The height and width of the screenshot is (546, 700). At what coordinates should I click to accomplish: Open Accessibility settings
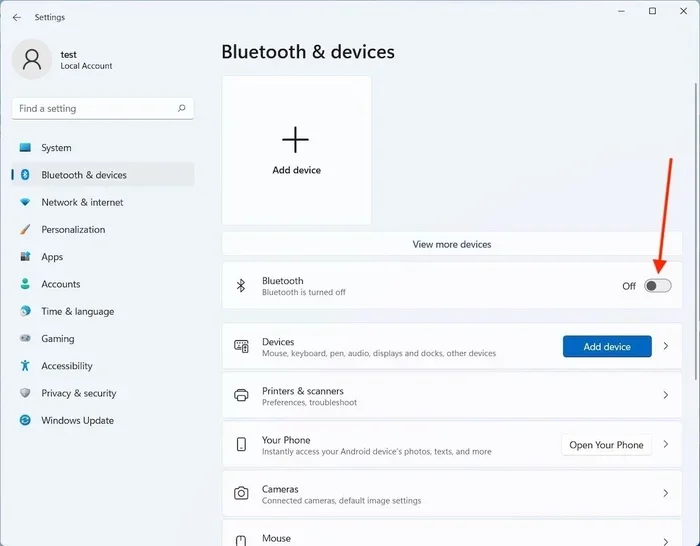pos(103,365)
